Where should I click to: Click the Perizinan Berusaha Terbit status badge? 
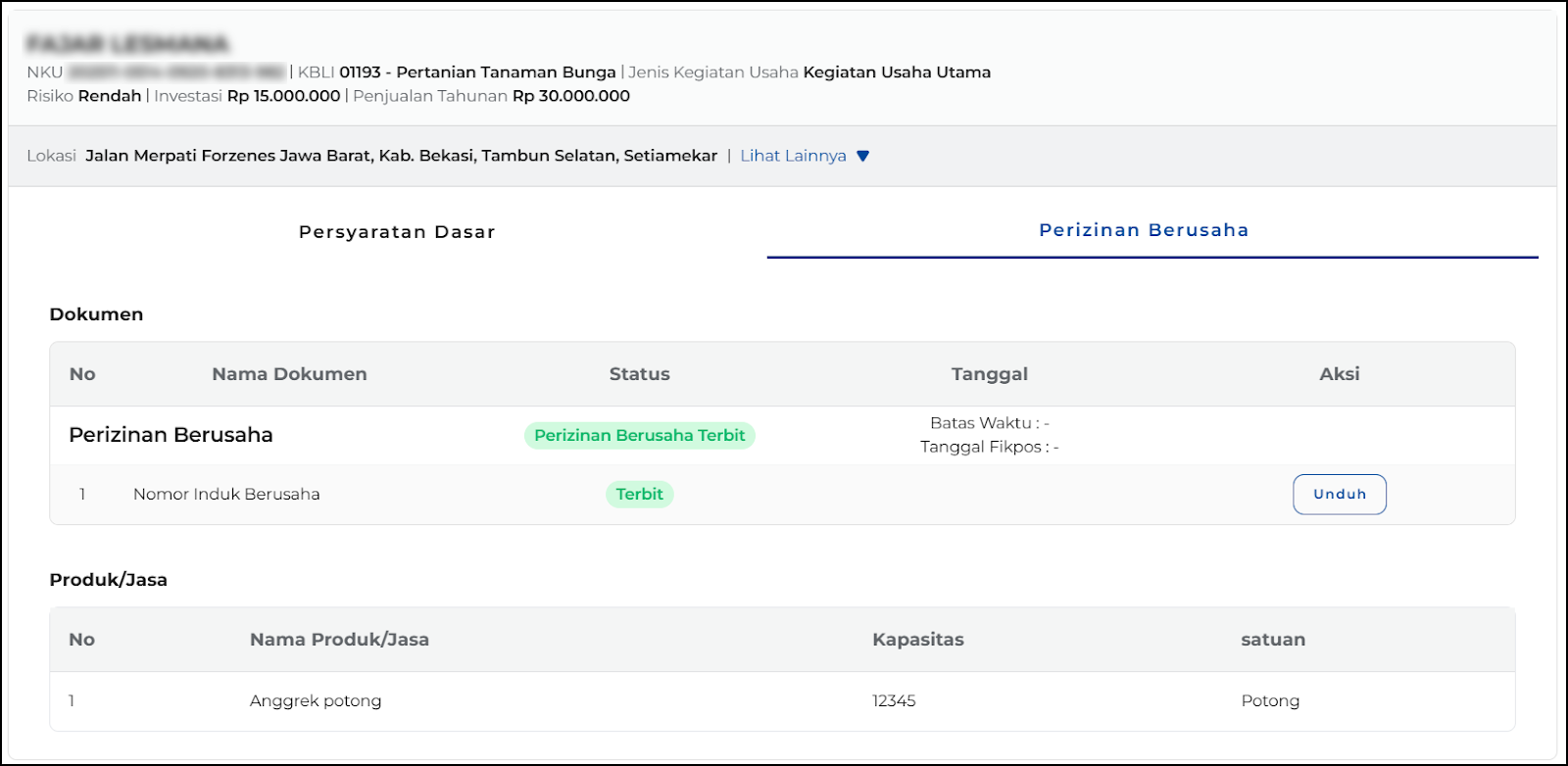pos(639,435)
